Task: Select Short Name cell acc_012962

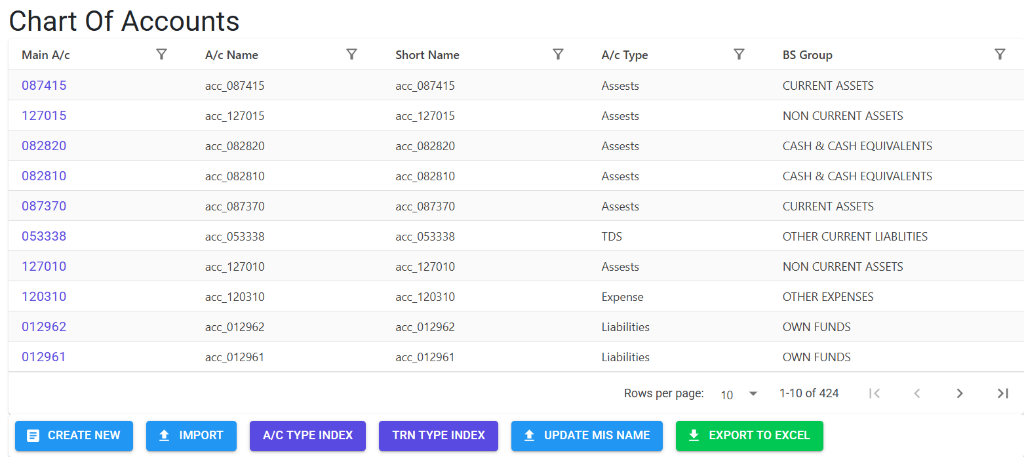Action: pyautogui.click(x=425, y=327)
